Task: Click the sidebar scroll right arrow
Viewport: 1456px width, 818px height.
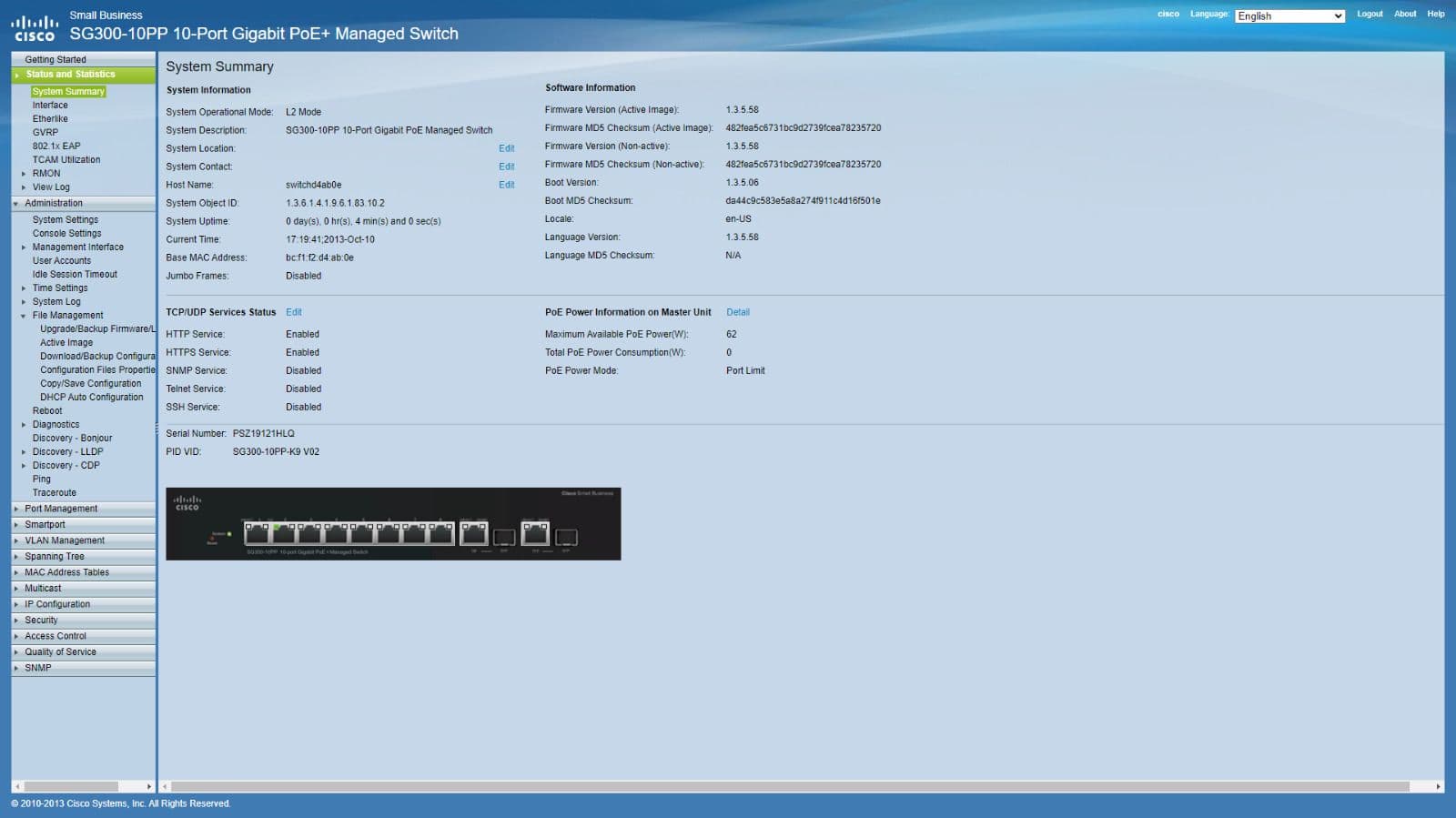Action: pyautogui.click(x=149, y=786)
